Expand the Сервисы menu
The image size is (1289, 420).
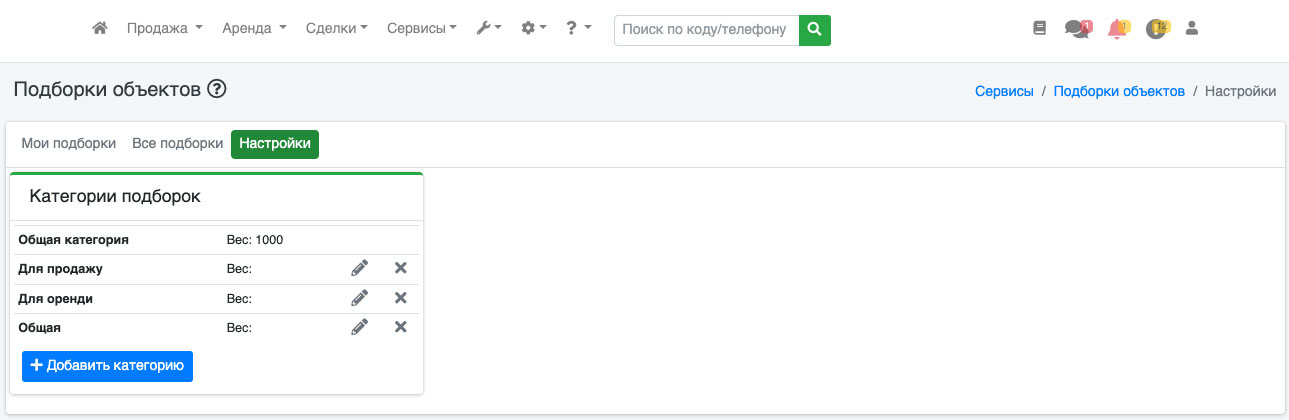click(422, 29)
